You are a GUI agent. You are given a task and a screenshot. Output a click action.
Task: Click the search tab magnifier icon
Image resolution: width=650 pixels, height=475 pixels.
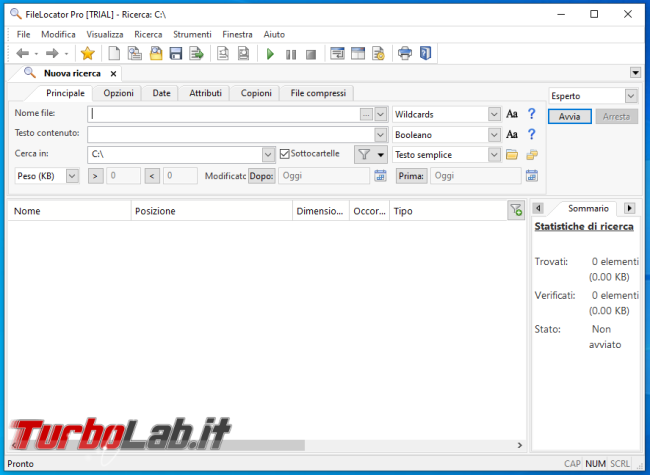29,73
